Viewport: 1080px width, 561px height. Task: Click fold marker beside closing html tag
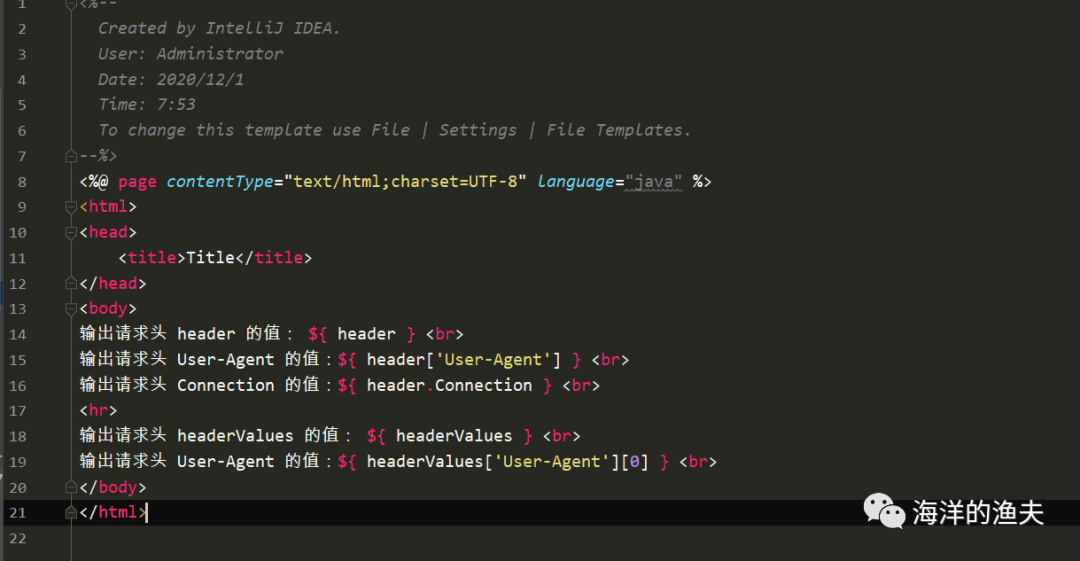[70, 513]
